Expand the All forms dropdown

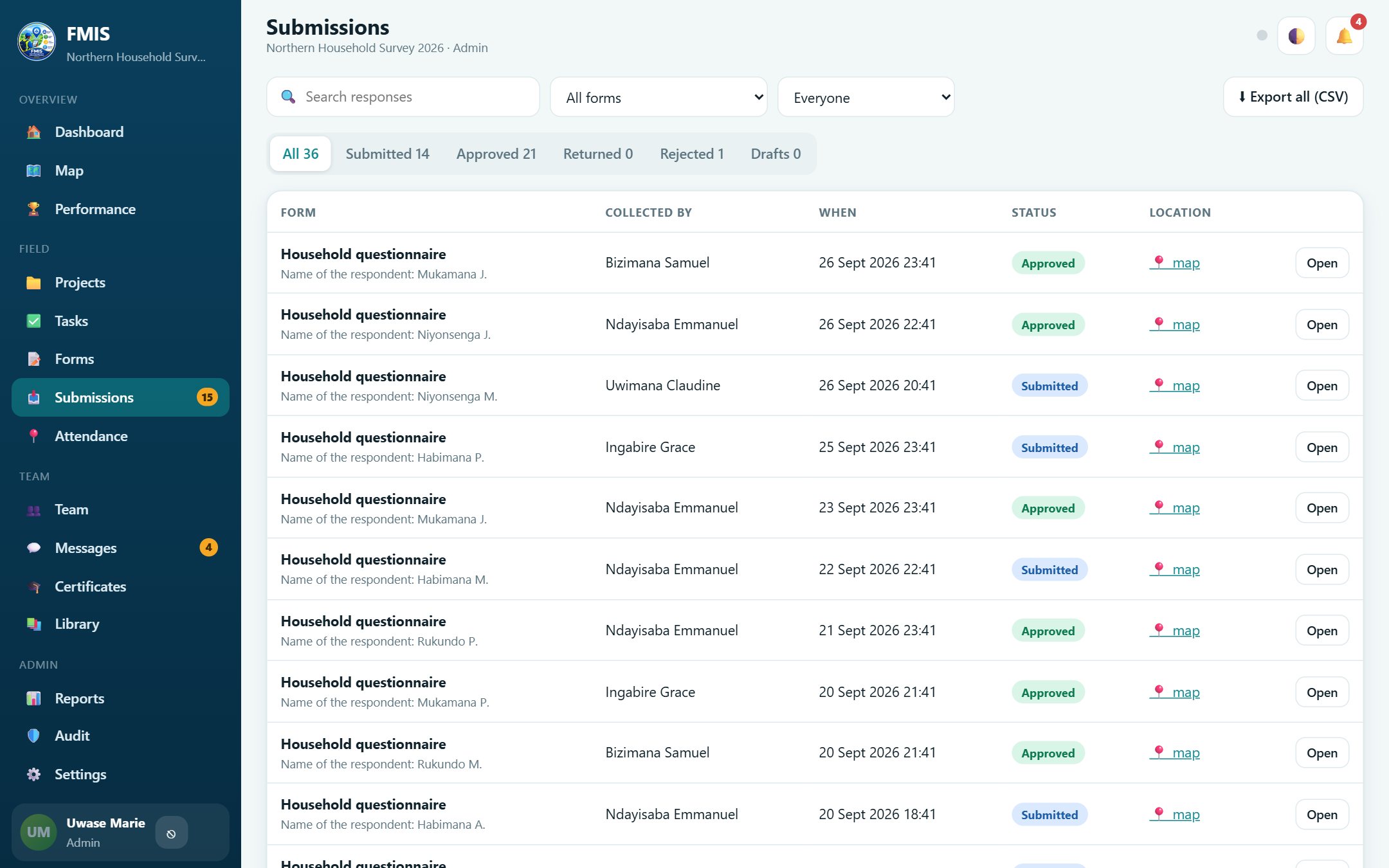[x=658, y=97]
